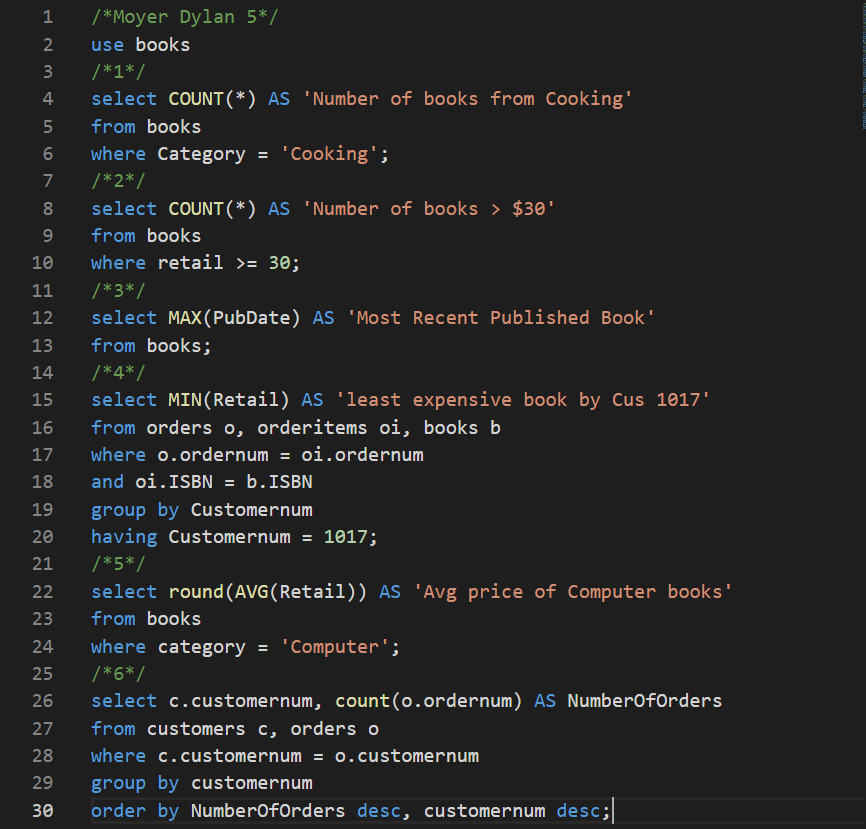The height and width of the screenshot is (829, 866).
Task: Click 'MIN(Retail)' function call
Action: 229,400
